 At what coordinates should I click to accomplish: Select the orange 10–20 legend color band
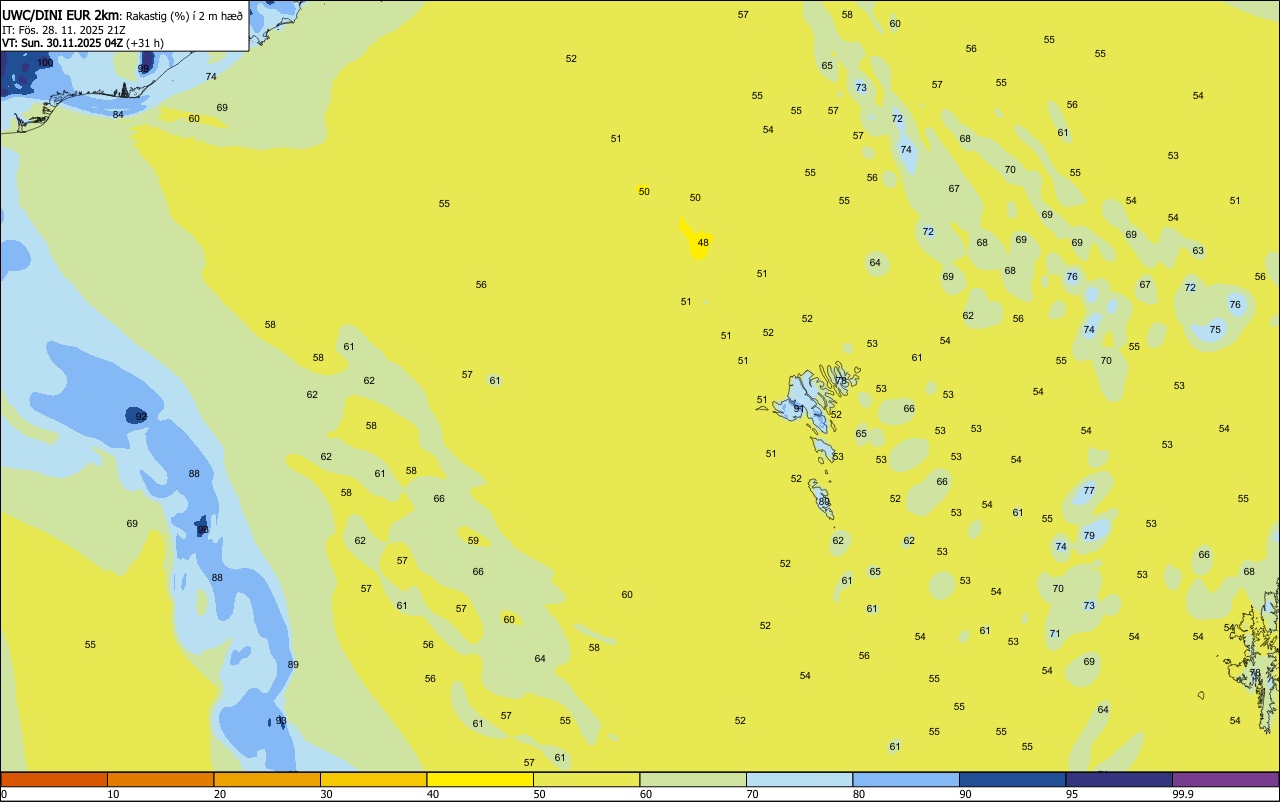coord(160,779)
